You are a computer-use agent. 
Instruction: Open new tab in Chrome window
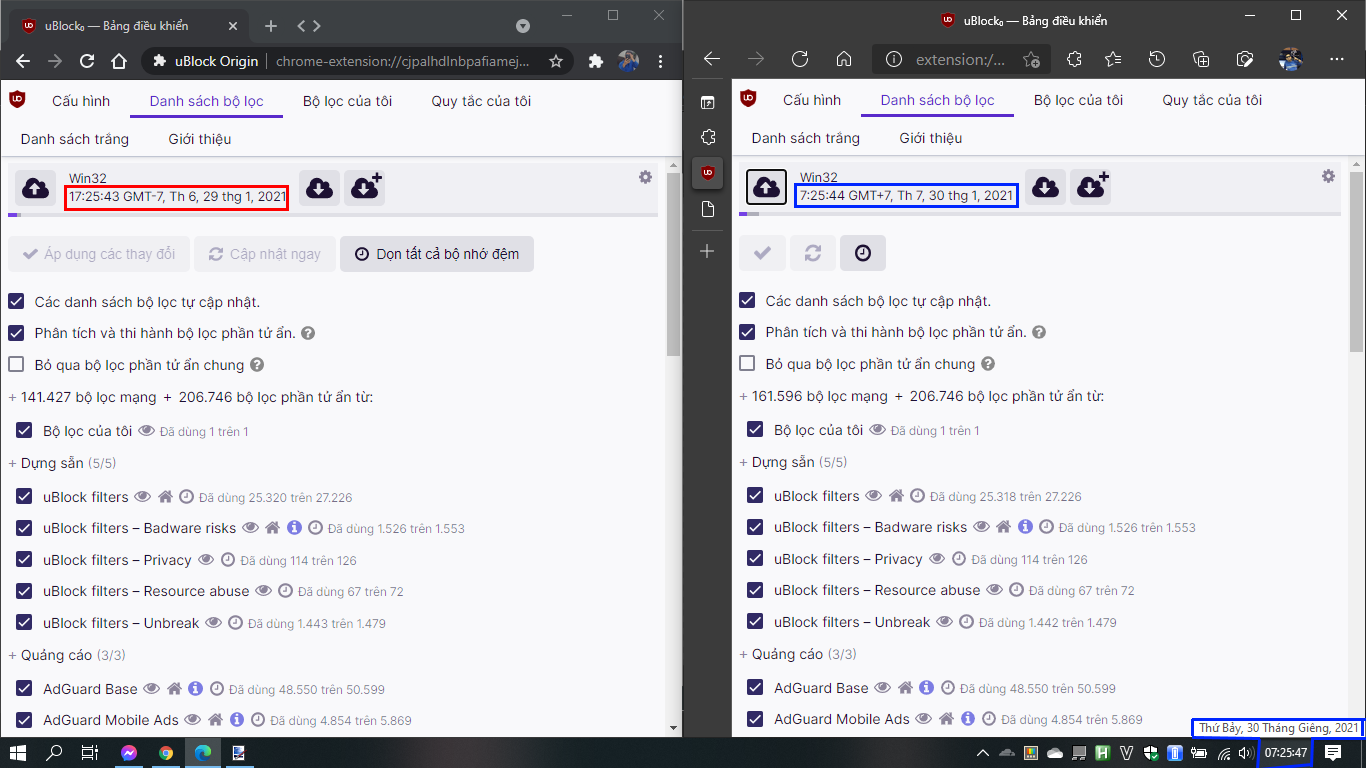(271, 26)
